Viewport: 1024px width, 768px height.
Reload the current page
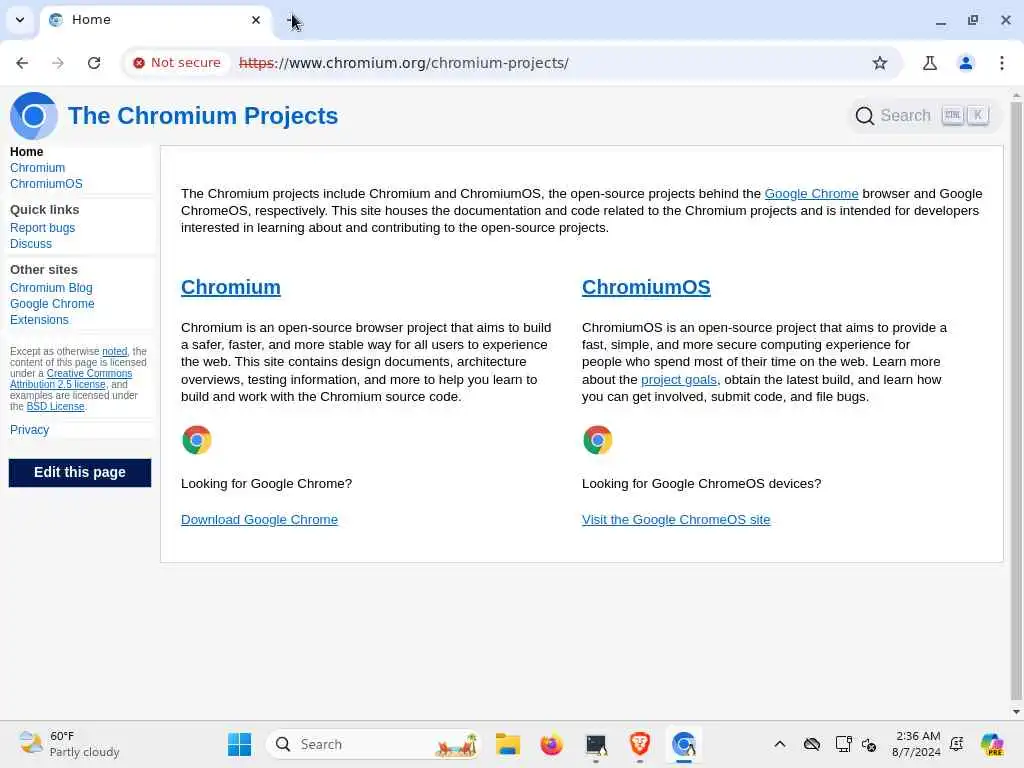click(94, 63)
